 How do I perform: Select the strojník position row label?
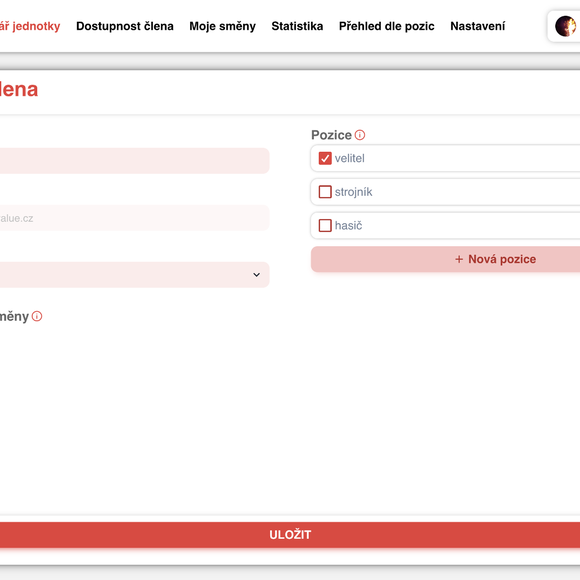[353, 192]
